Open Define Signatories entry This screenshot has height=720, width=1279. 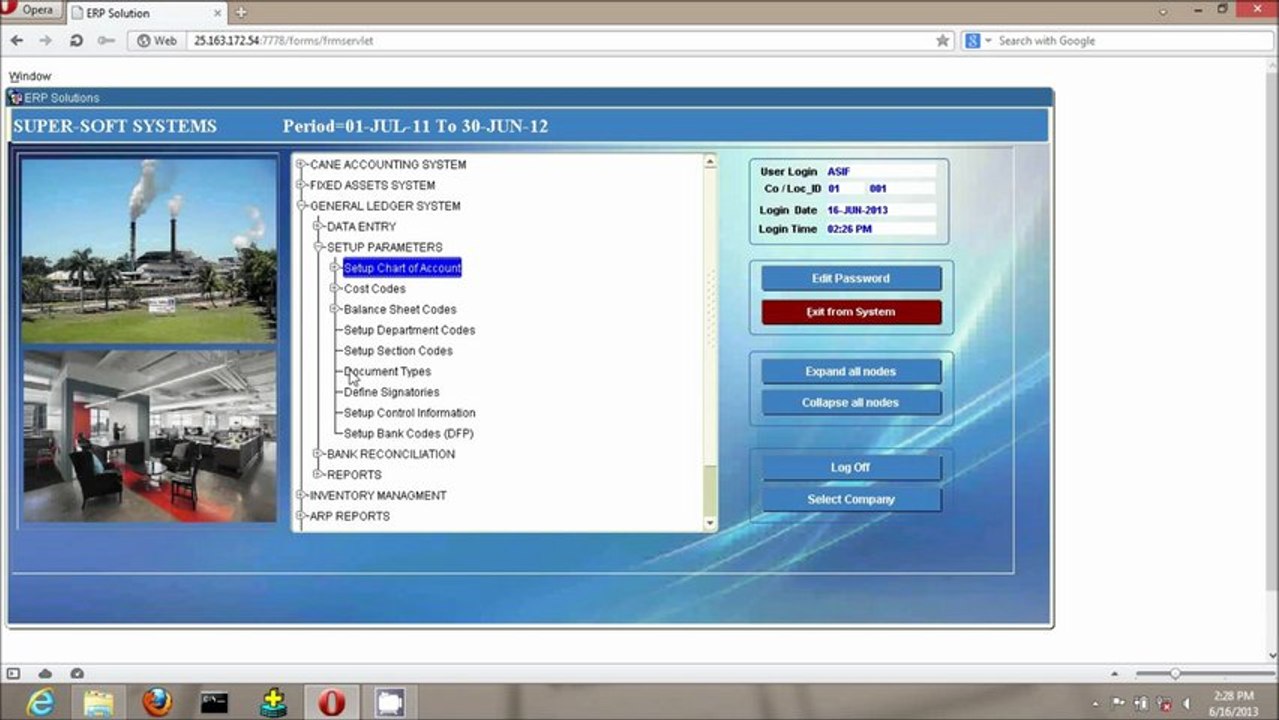click(x=391, y=392)
